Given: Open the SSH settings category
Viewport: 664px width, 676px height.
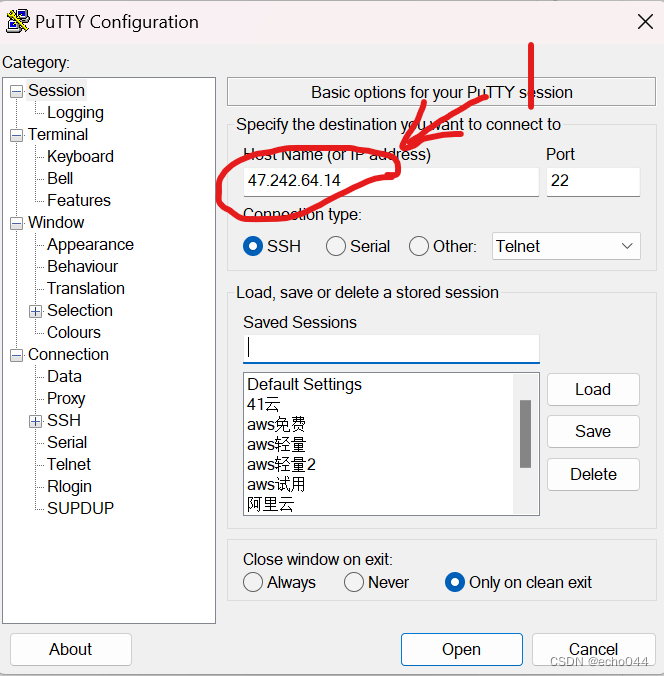Looking at the screenshot, I should click(64, 420).
